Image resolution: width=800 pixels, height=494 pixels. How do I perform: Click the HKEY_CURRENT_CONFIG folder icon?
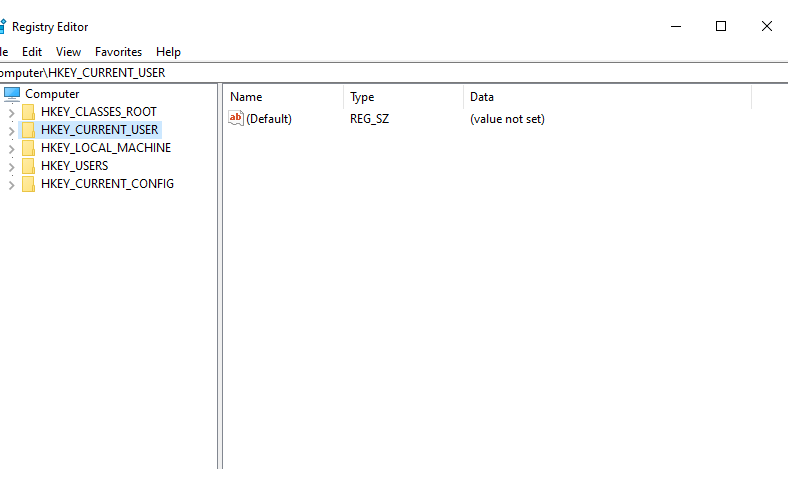[x=29, y=184]
